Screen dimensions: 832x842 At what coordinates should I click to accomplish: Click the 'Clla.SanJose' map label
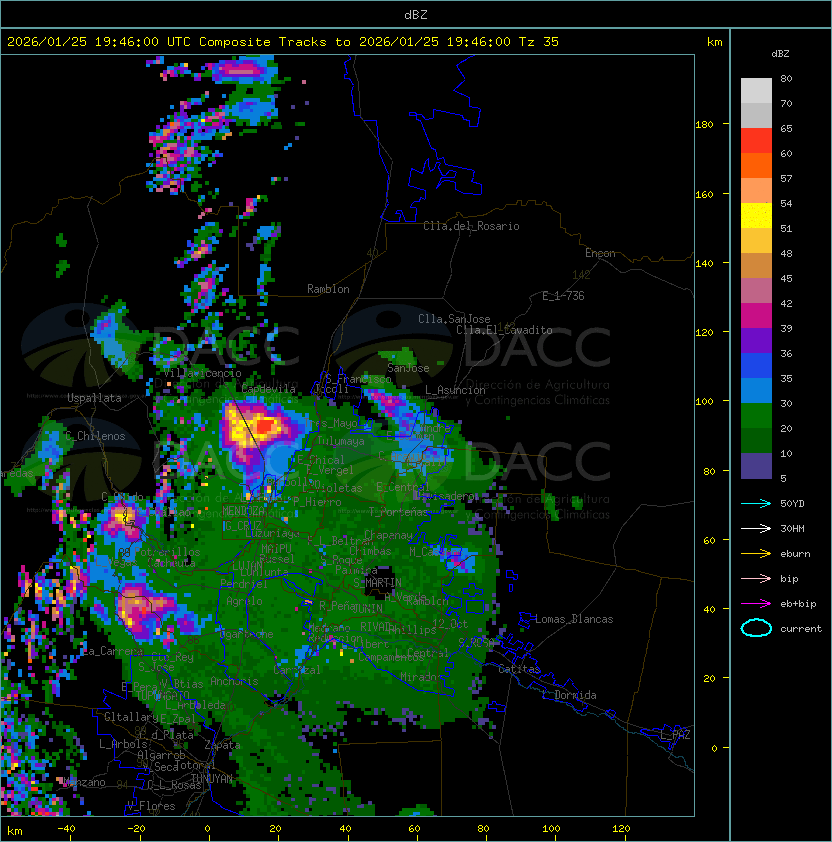454,319
